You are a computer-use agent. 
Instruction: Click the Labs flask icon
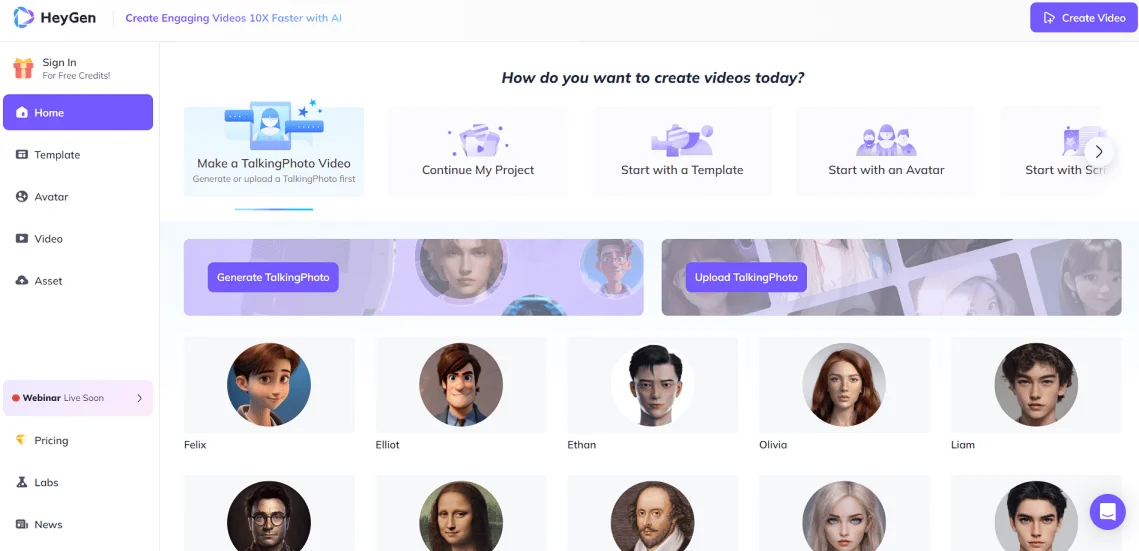coord(21,483)
